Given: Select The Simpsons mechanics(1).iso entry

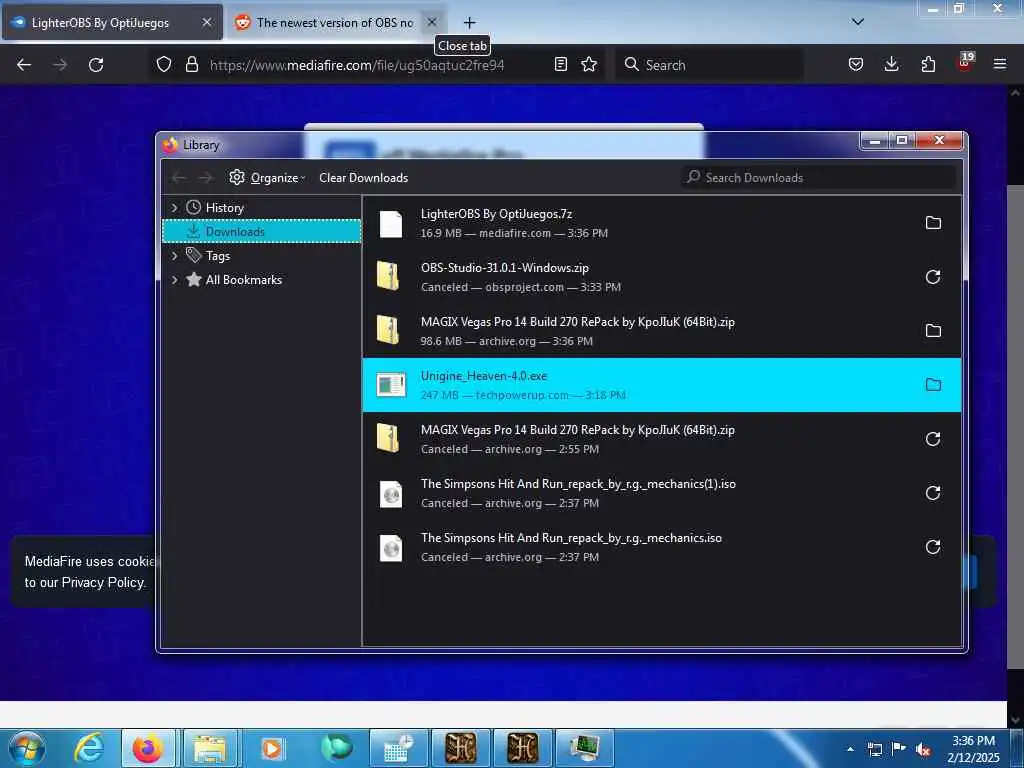Looking at the screenshot, I should (662, 493).
